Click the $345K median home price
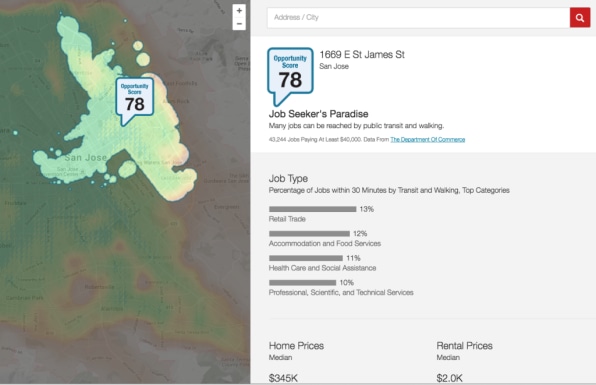This screenshot has height=385, width=596. click(x=283, y=378)
